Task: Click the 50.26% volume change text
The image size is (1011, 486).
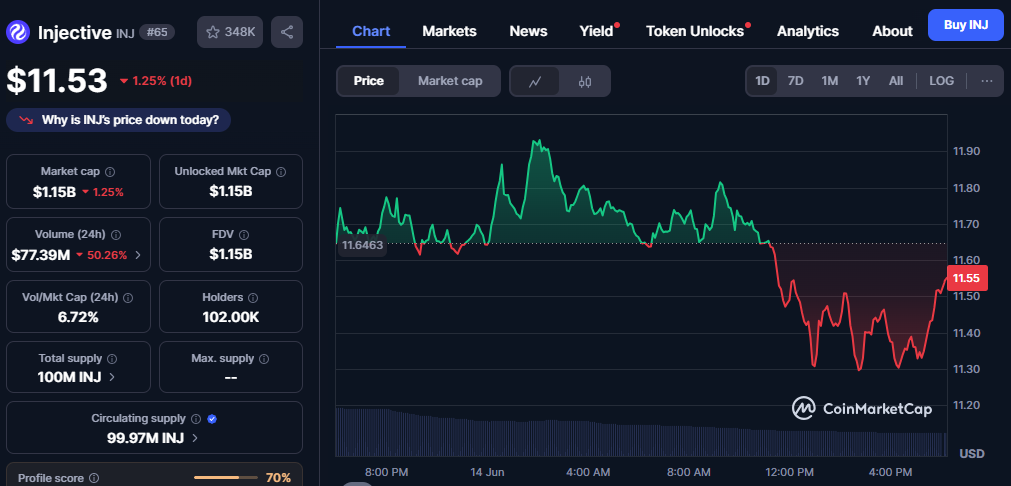Action: (x=107, y=255)
